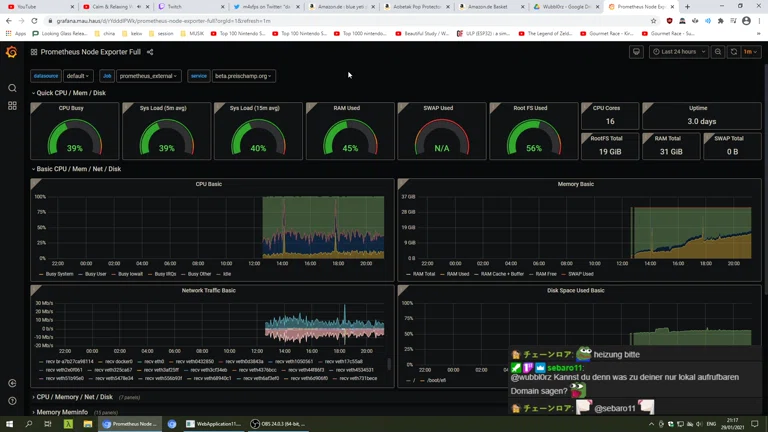This screenshot has width=768, height=432.
Task: Toggle Busy System series in CPU legend
Action: pos(58,274)
